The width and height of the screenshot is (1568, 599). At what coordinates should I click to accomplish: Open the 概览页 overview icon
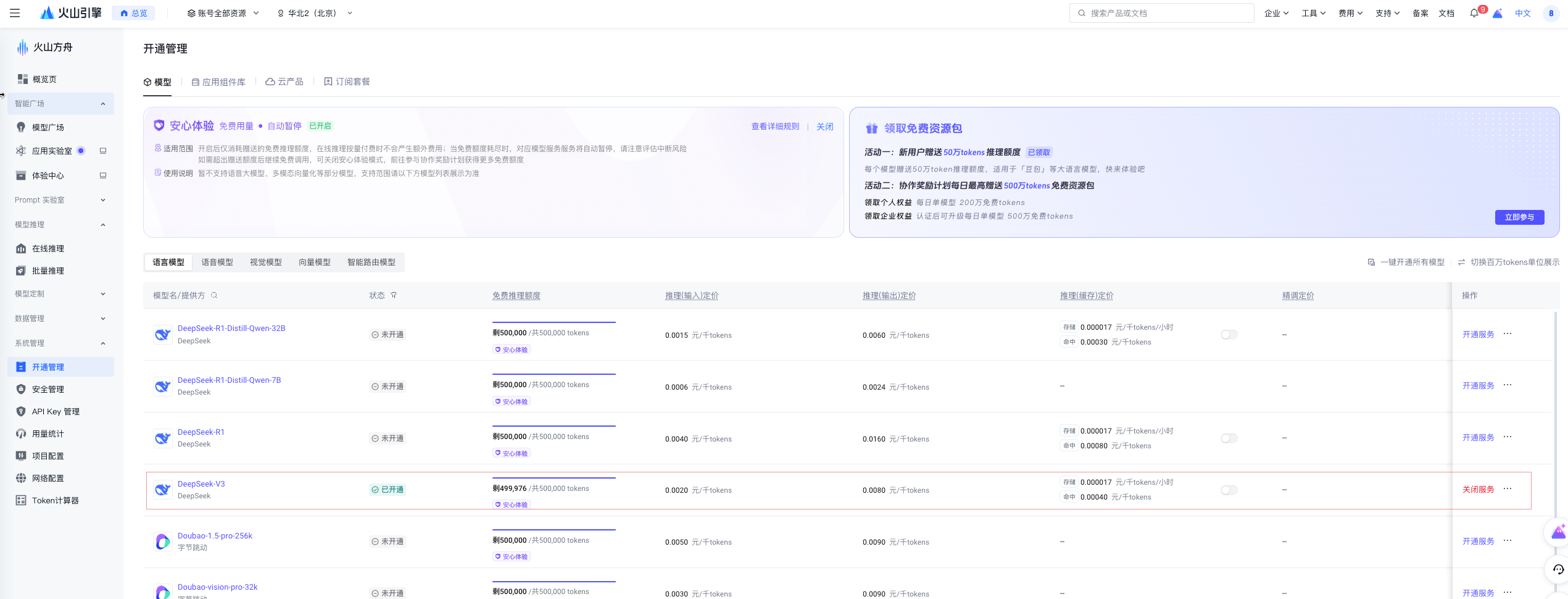tap(23, 79)
